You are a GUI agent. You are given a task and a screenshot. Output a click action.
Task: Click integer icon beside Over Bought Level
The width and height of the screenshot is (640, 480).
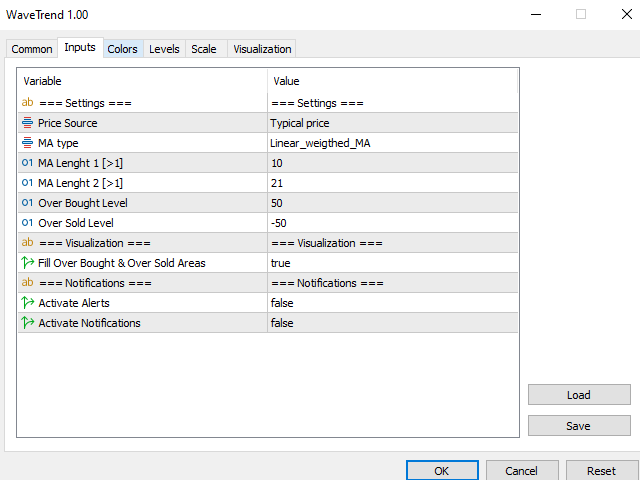[x=27, y=202]
